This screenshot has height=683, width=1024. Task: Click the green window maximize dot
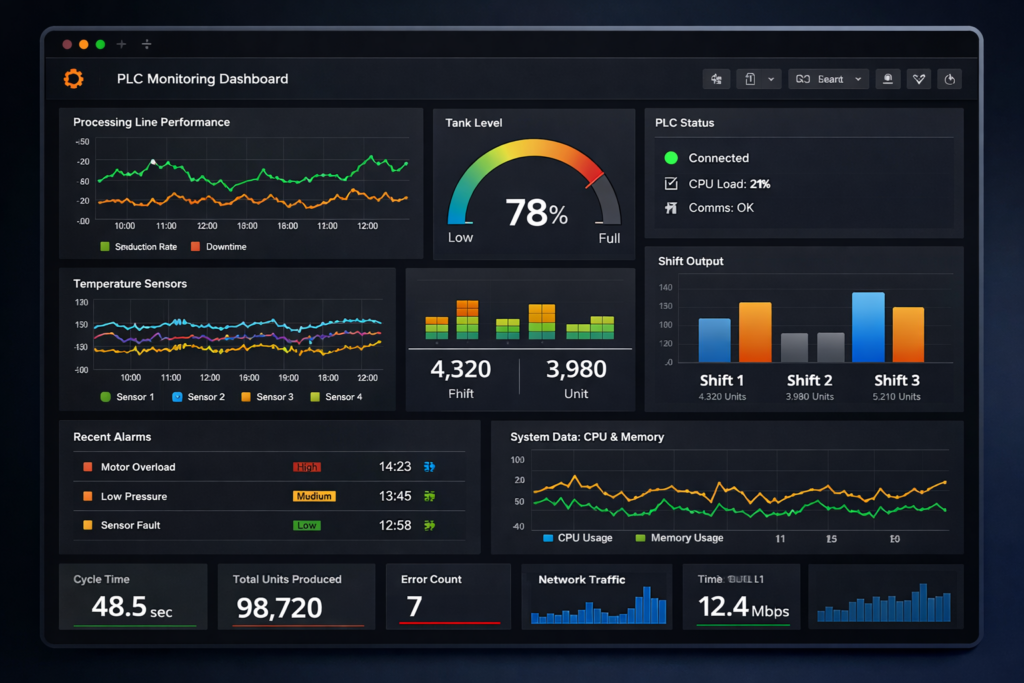(x=100, y=44)
